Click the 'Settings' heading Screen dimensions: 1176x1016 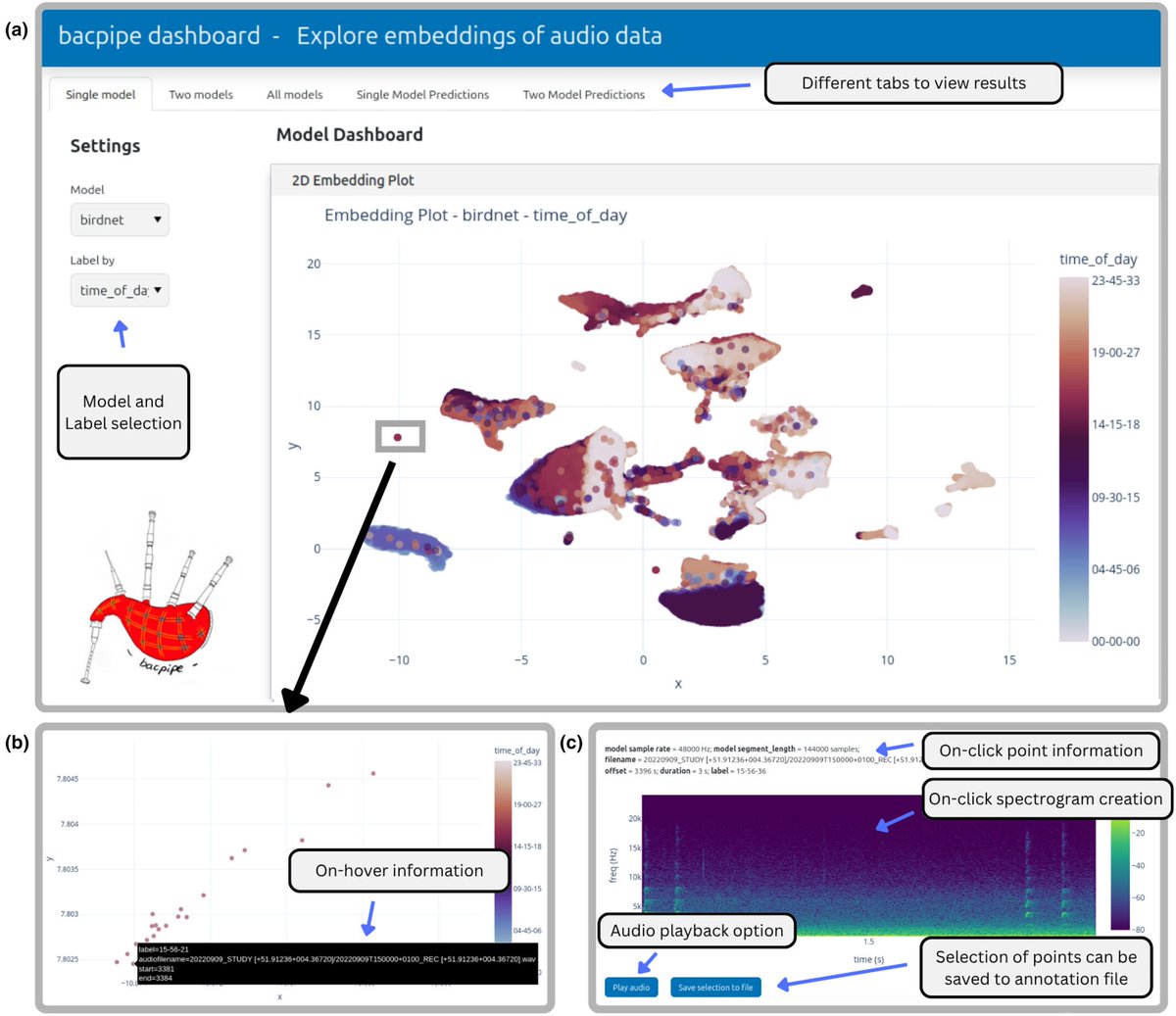pyautogui.click(x=105, y=146)
